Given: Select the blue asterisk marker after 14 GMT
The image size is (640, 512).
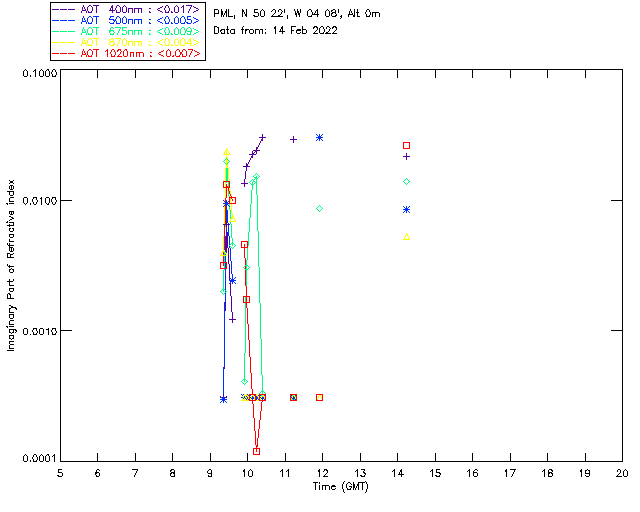Looking at the screenshot, I should pyautogui.click(x=407, y=210).
